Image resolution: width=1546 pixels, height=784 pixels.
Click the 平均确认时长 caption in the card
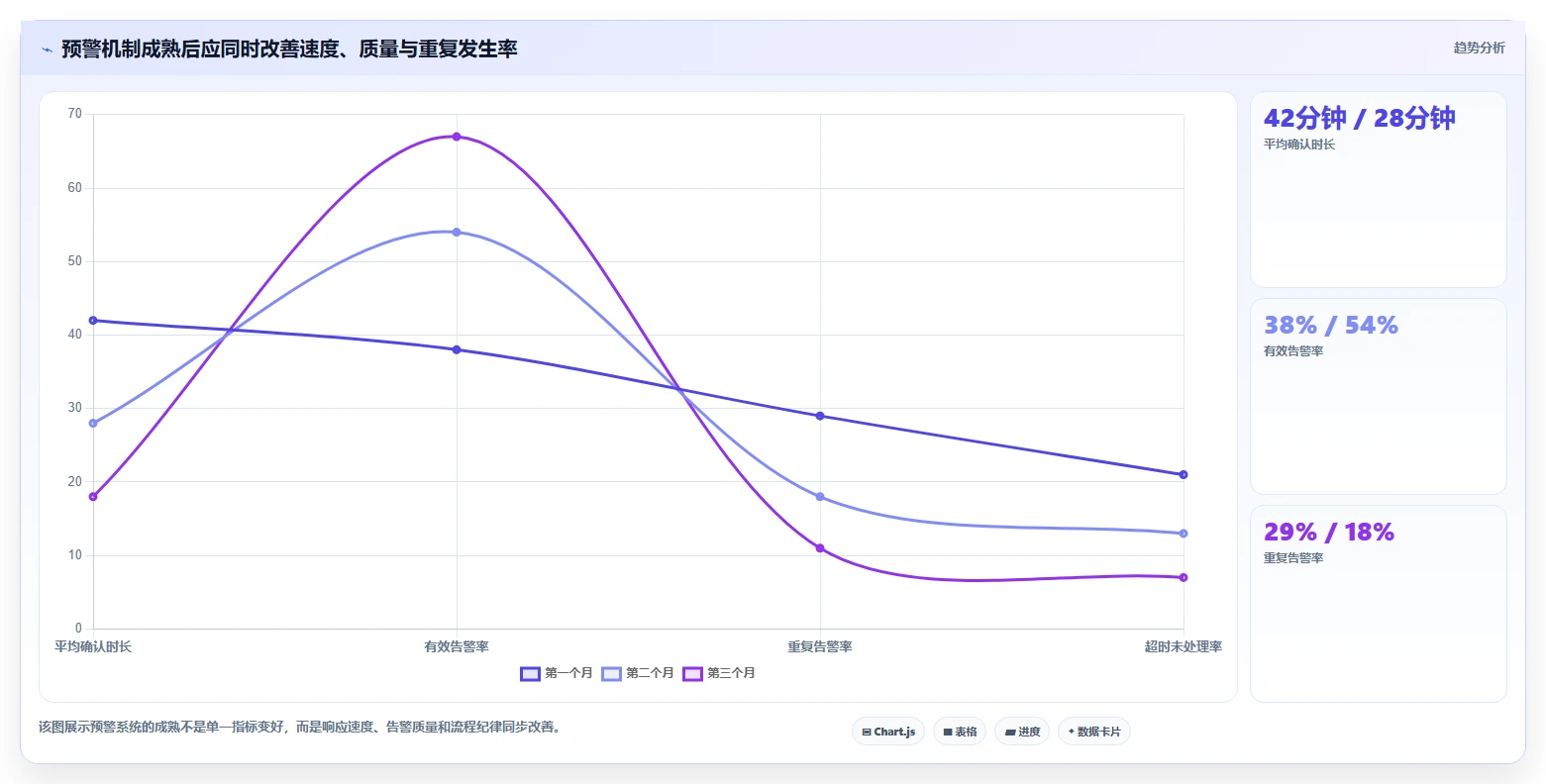click(x=1299, y=145)
